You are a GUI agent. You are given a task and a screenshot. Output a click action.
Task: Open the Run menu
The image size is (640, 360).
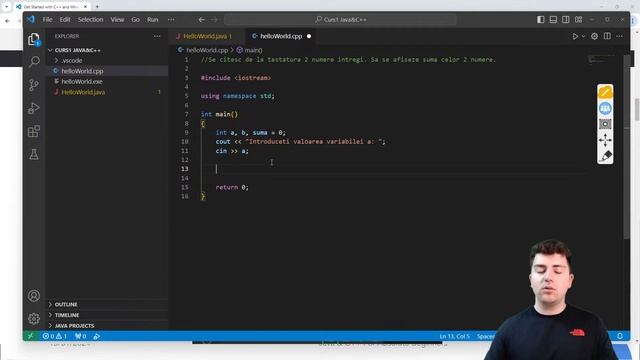click(153, 19)
